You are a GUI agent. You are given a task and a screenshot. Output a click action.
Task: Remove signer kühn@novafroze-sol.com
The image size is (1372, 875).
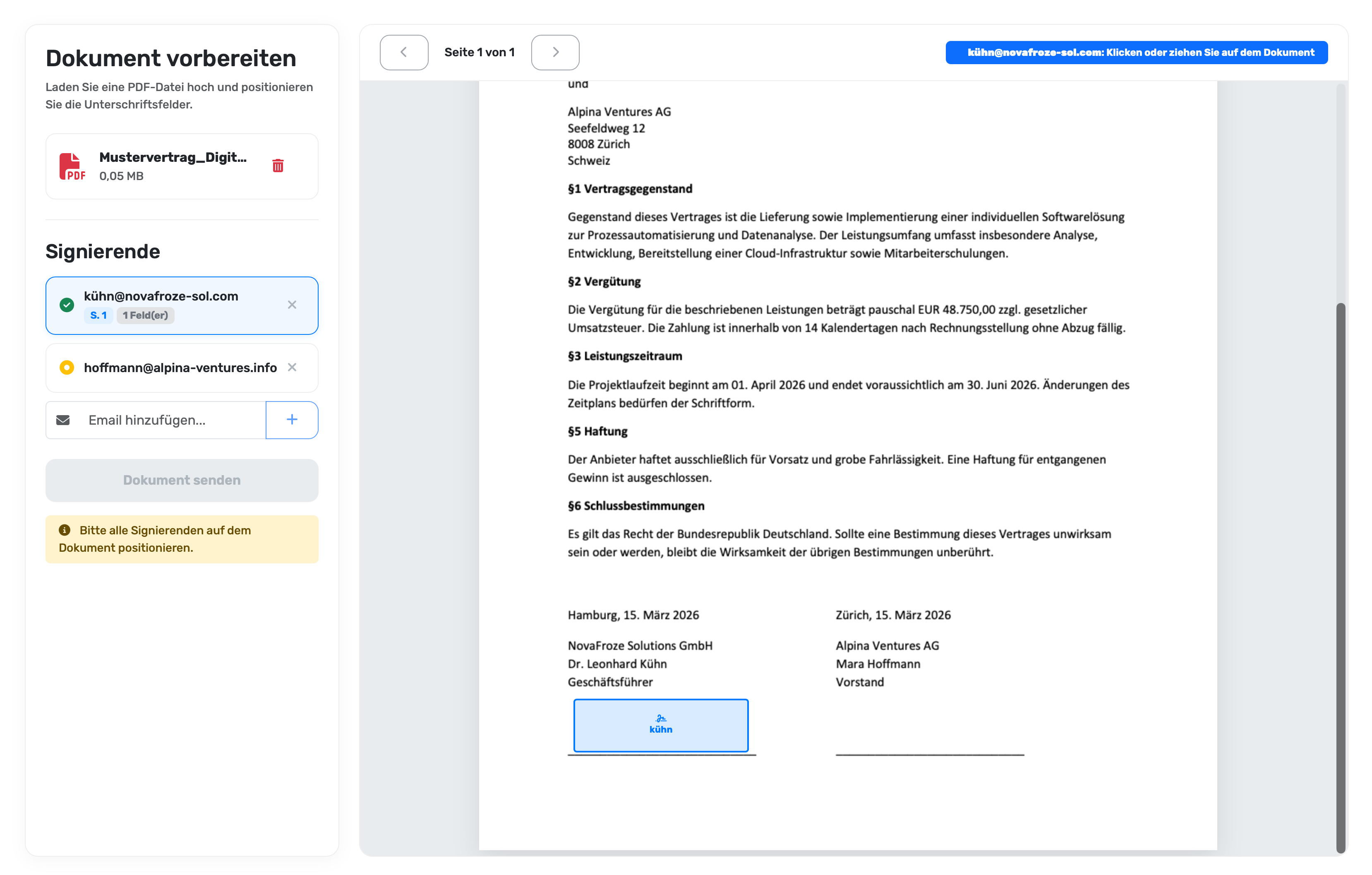click(292, 305)
